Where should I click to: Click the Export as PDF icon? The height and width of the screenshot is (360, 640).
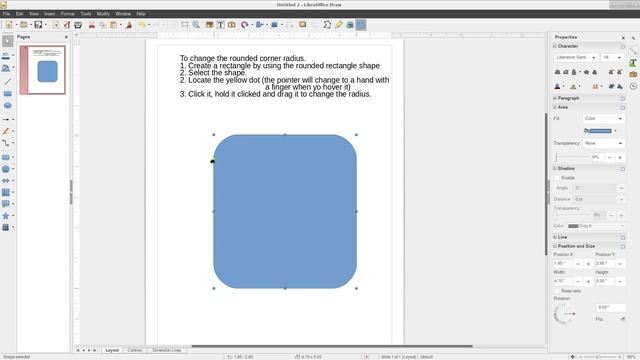click(x=67, y=25)
